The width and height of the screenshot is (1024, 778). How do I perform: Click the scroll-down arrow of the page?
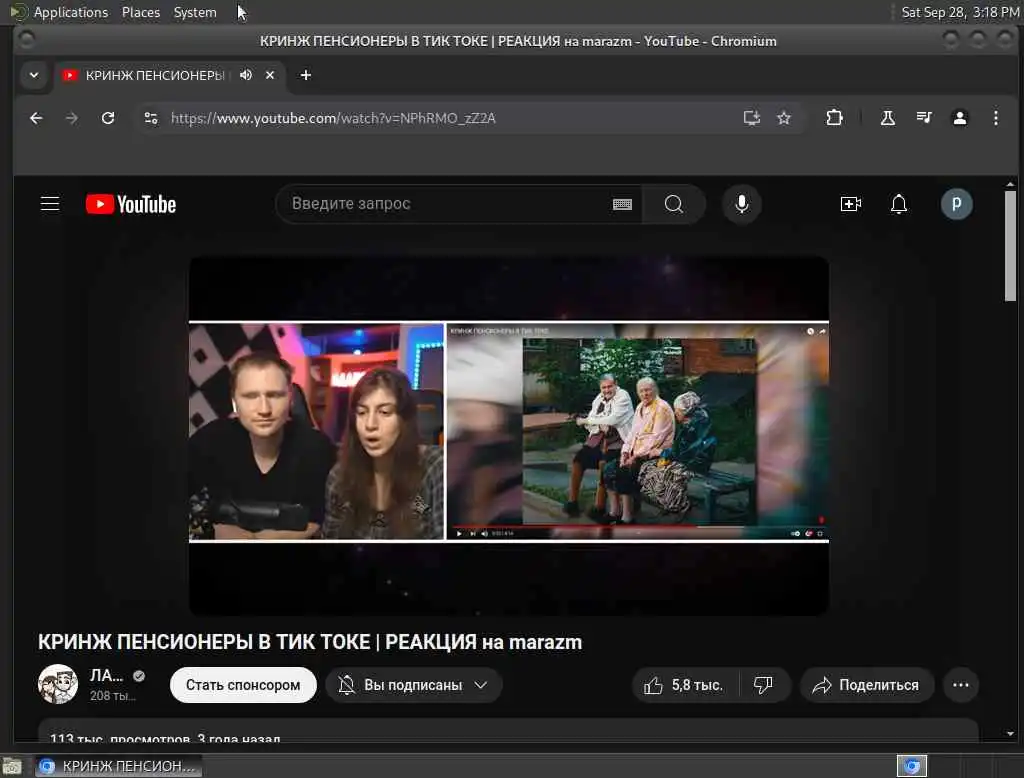1010,734
